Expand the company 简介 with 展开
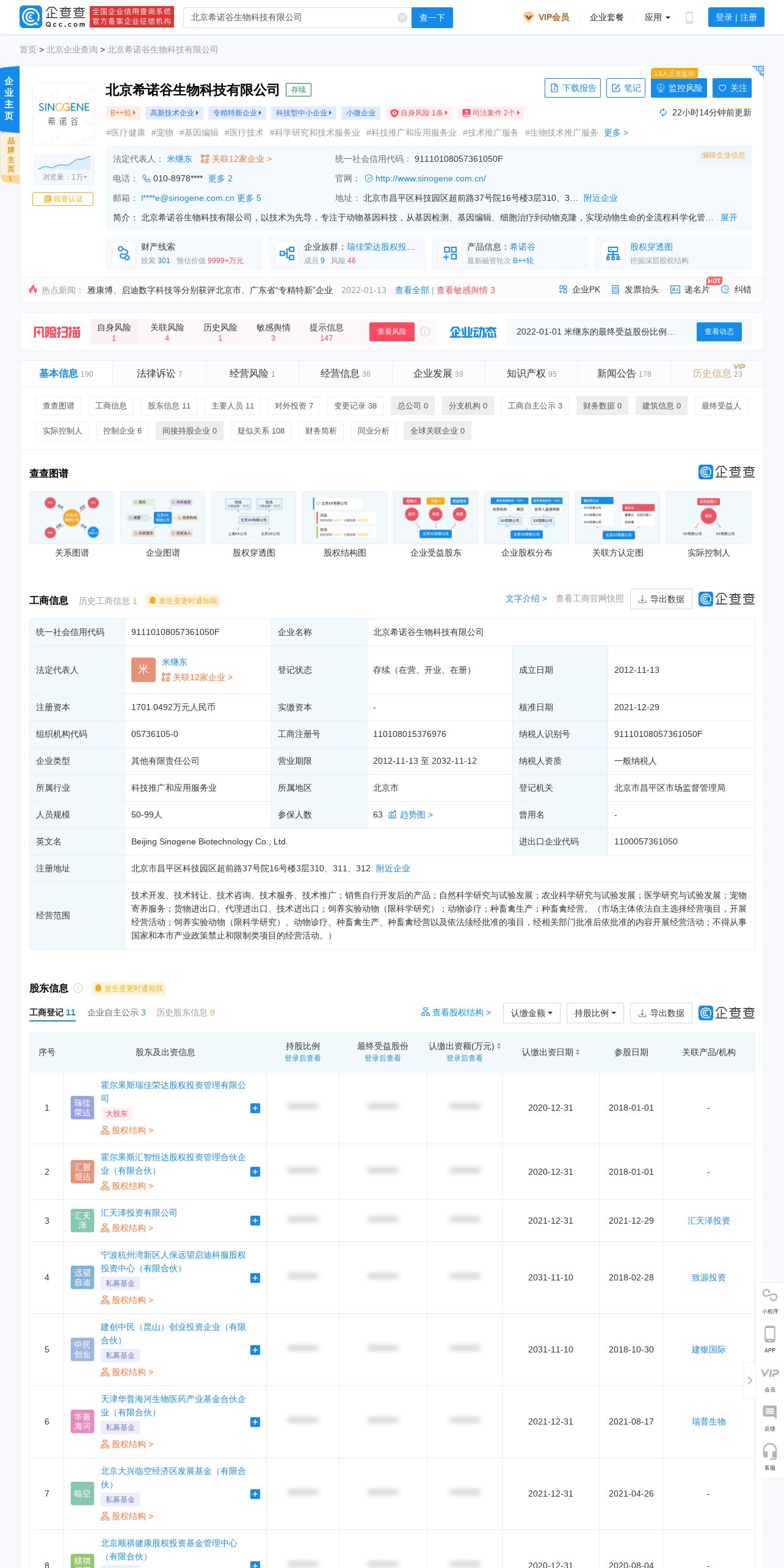784x1568 pixels. [729, 217]
